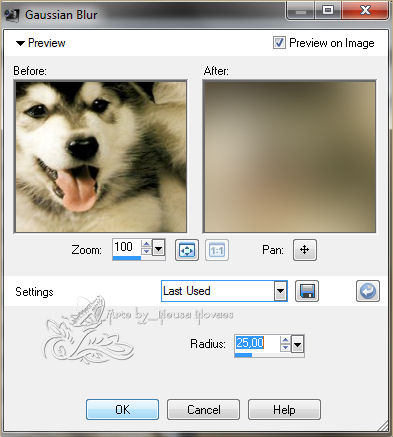Open the Settings presets Last Used dropdown
This screenshot has height=437, width=393.
click(x=224, y=291)
